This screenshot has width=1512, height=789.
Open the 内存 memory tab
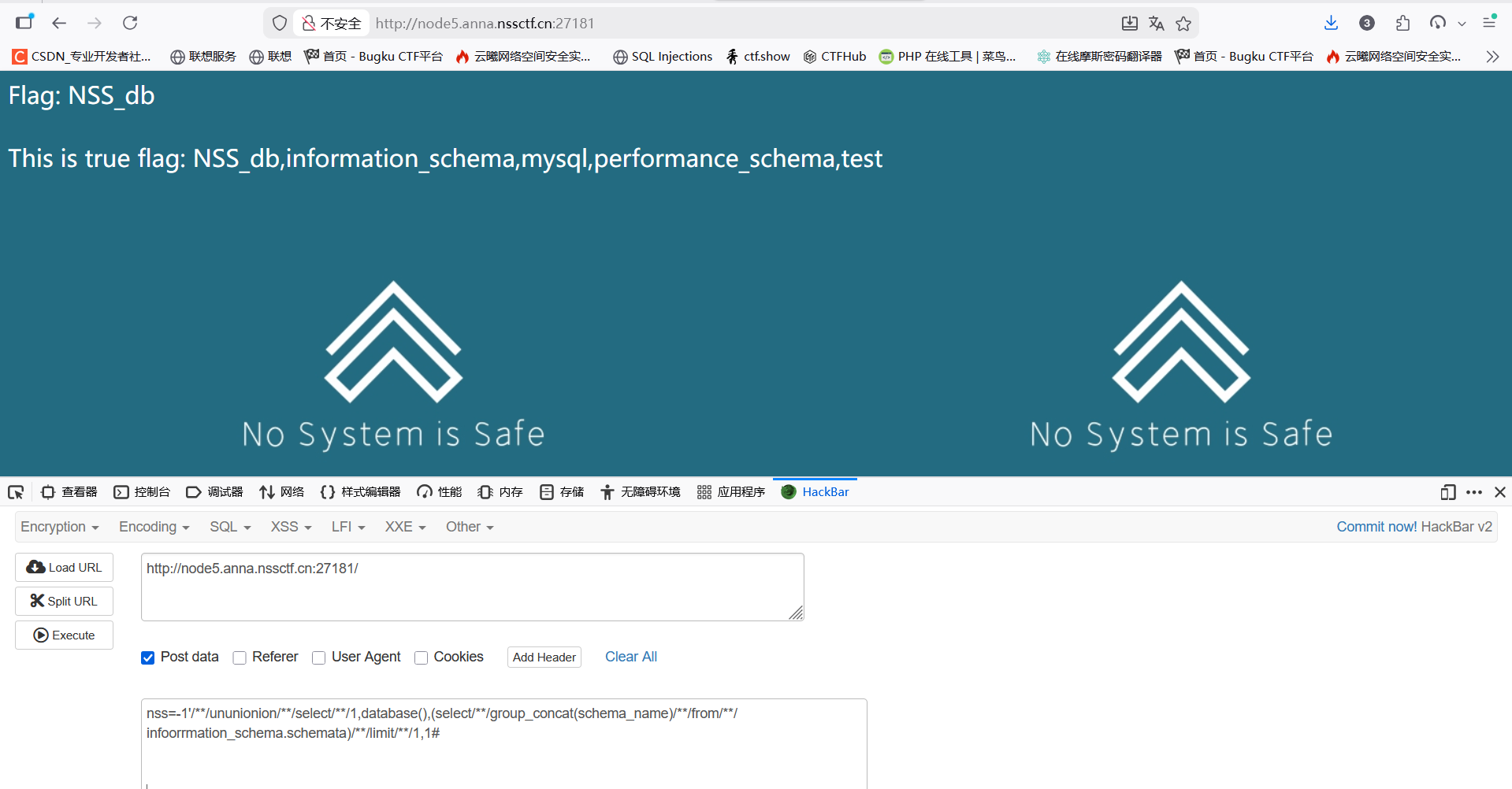point(500,492)
